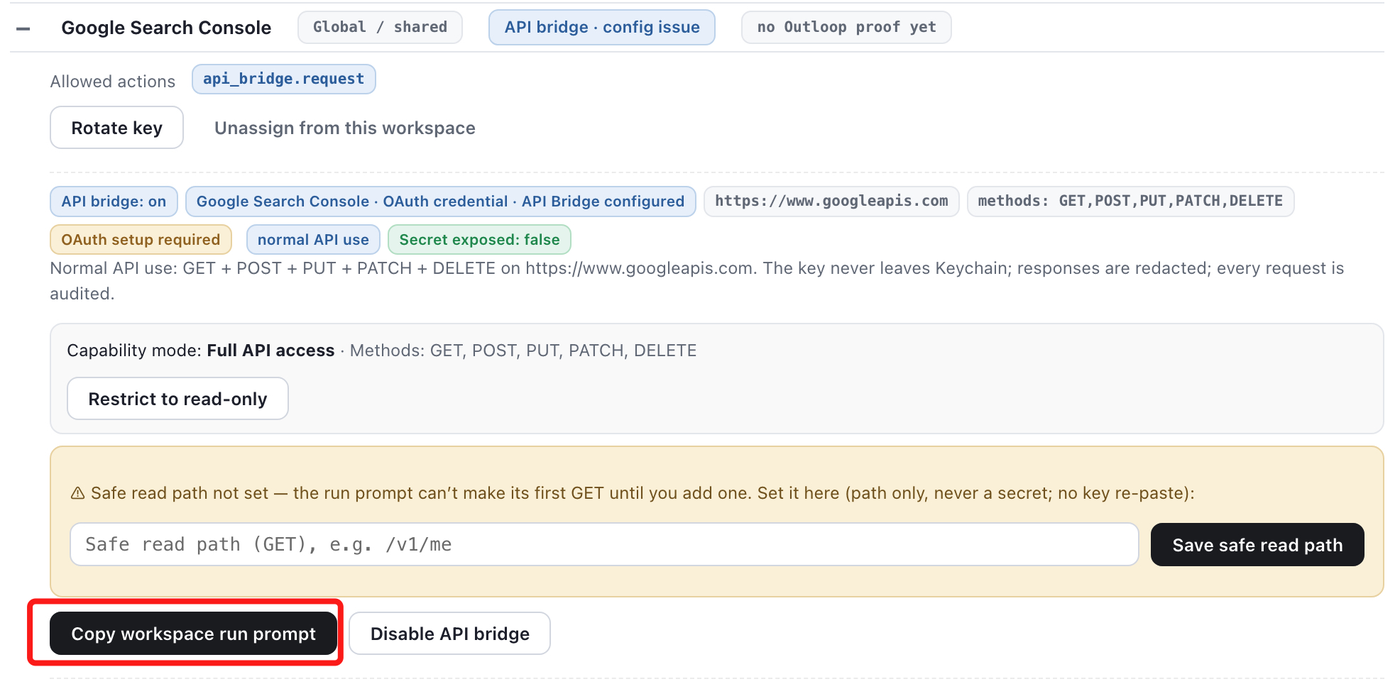Click the Secret exposed: false tag
Viewport: 1400px width, 684px height.
[480, 240]
